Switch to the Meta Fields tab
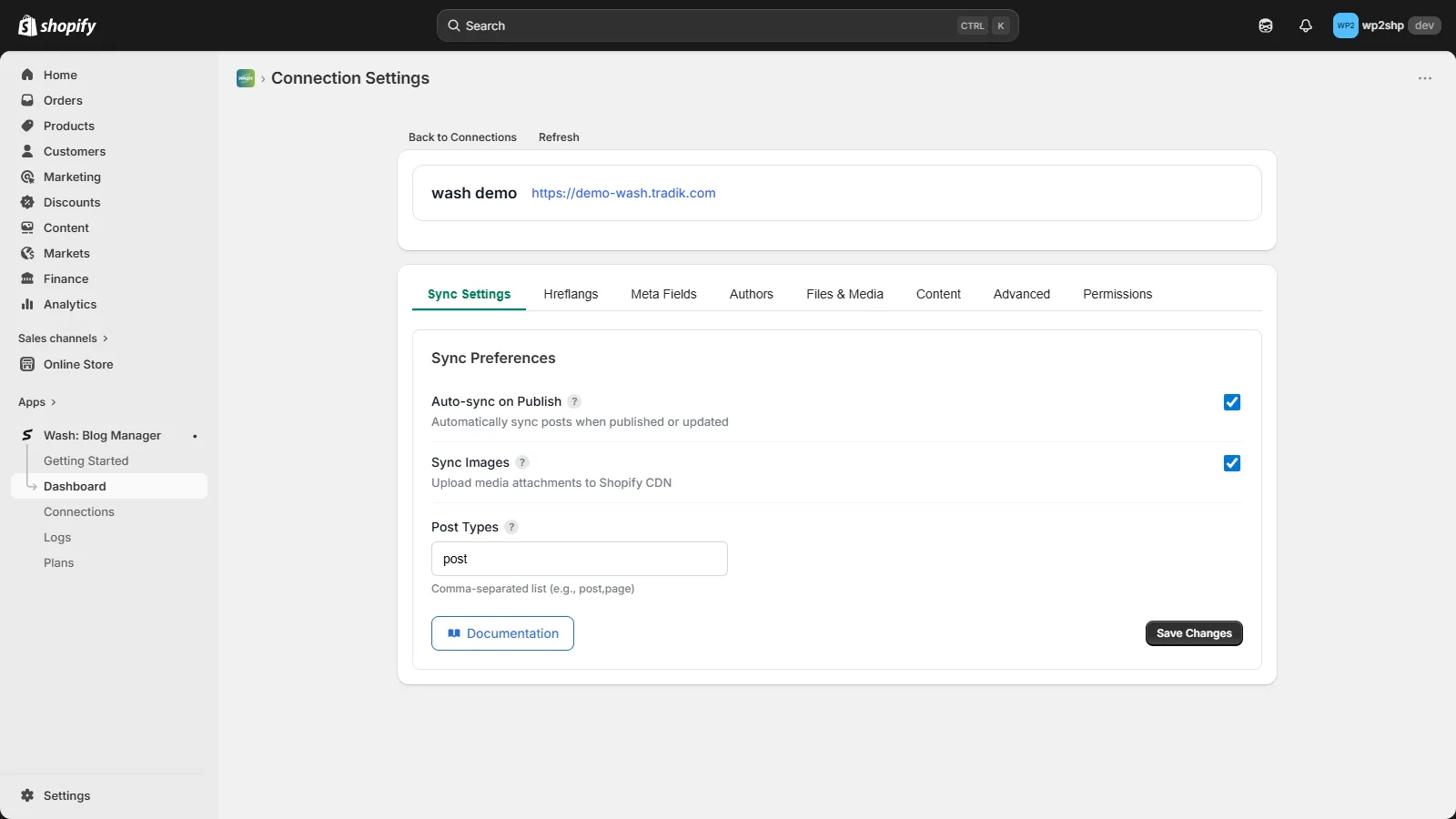 [663, 294]
